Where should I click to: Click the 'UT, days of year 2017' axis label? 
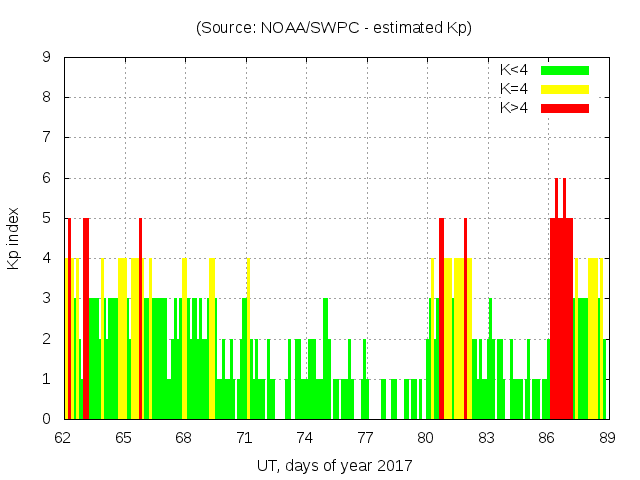coord(334,465)
